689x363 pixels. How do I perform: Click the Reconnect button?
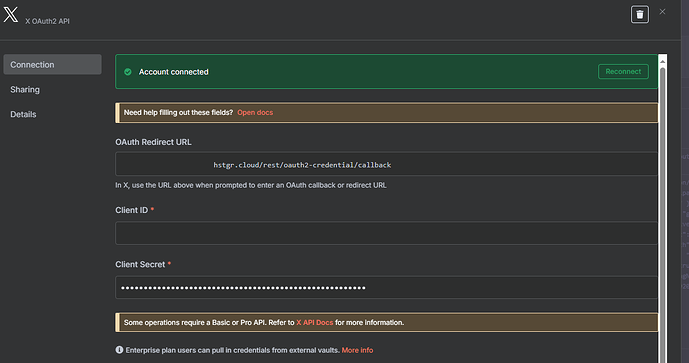(623, 72)
